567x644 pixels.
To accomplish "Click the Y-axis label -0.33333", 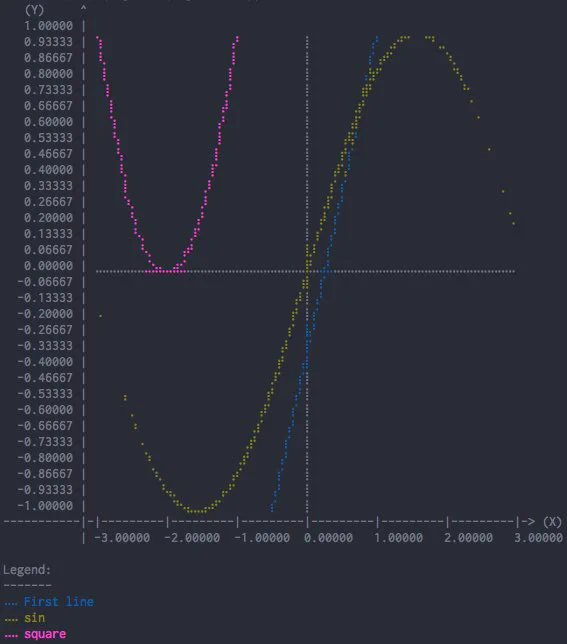I will (x=45, y=346).
